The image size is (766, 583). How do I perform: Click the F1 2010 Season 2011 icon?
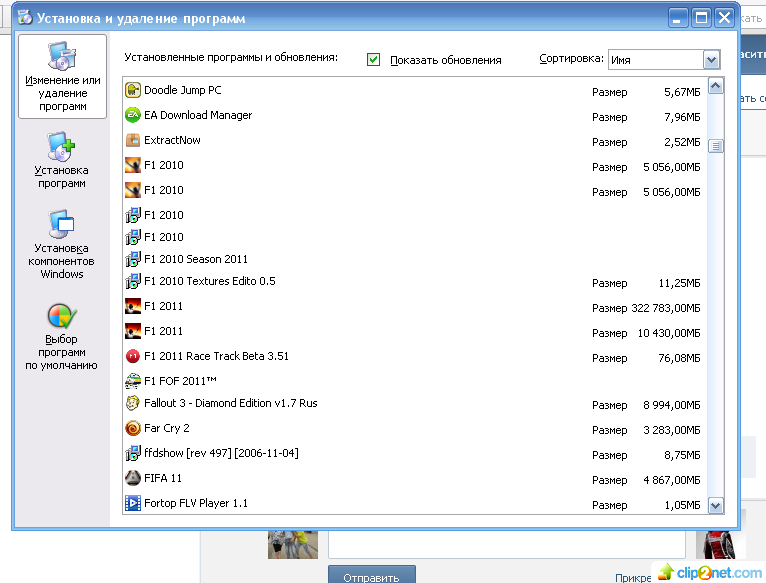coord(132,259)
